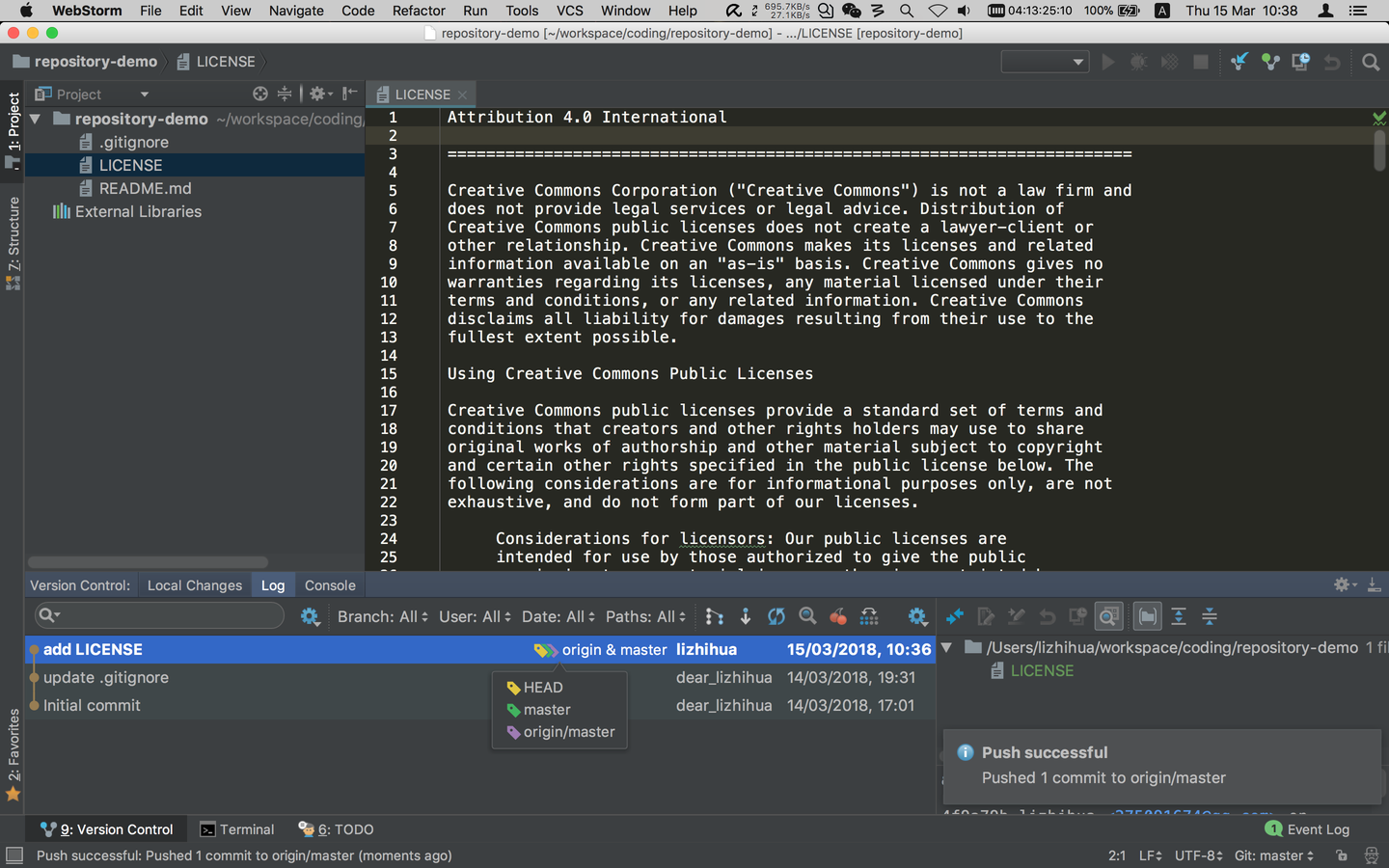
Task: Switch to the Local Changes tab
Action: (x=194, y=584)
